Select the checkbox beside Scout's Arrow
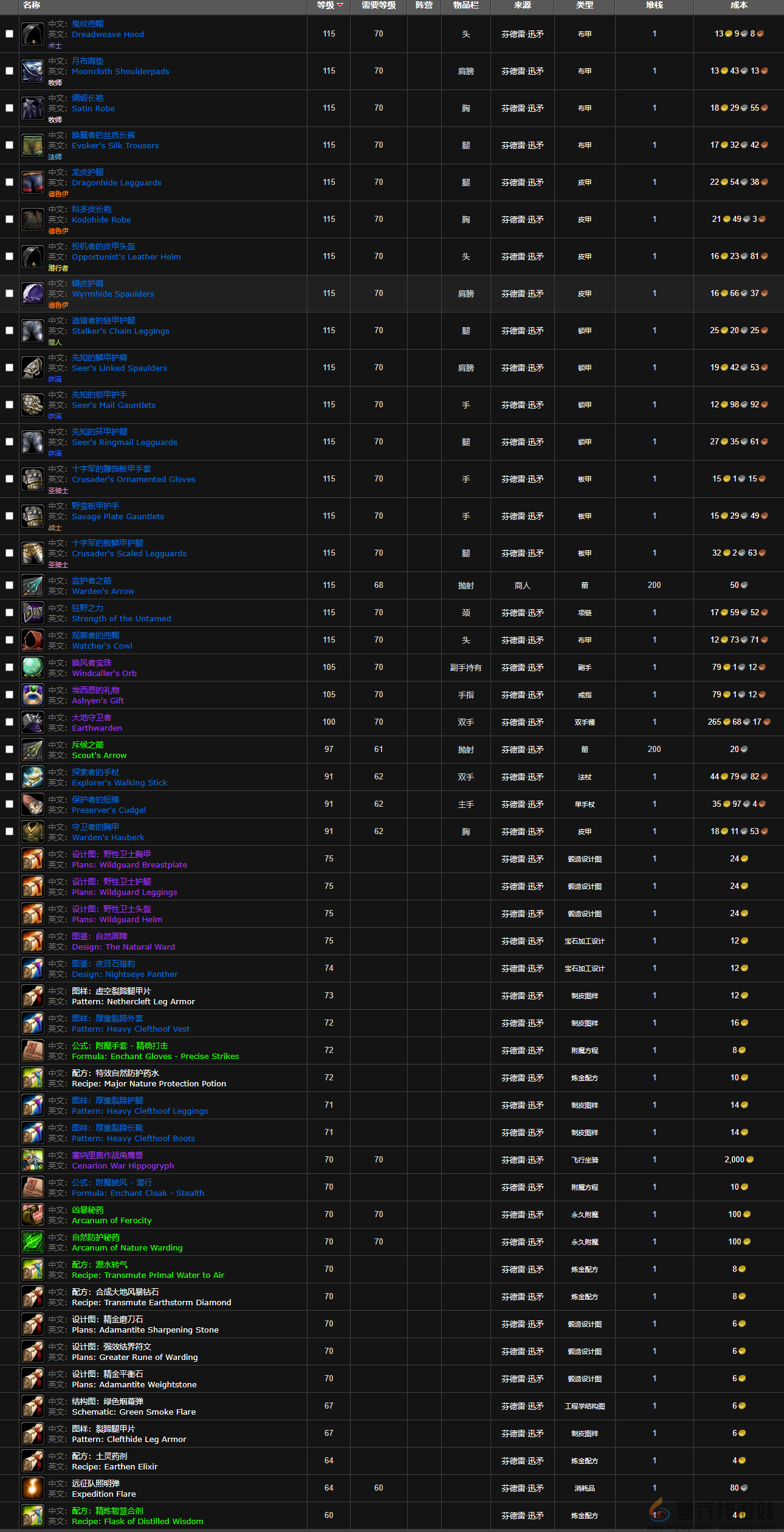Viewport: 784px width, 1532px height. coord(9,750)
